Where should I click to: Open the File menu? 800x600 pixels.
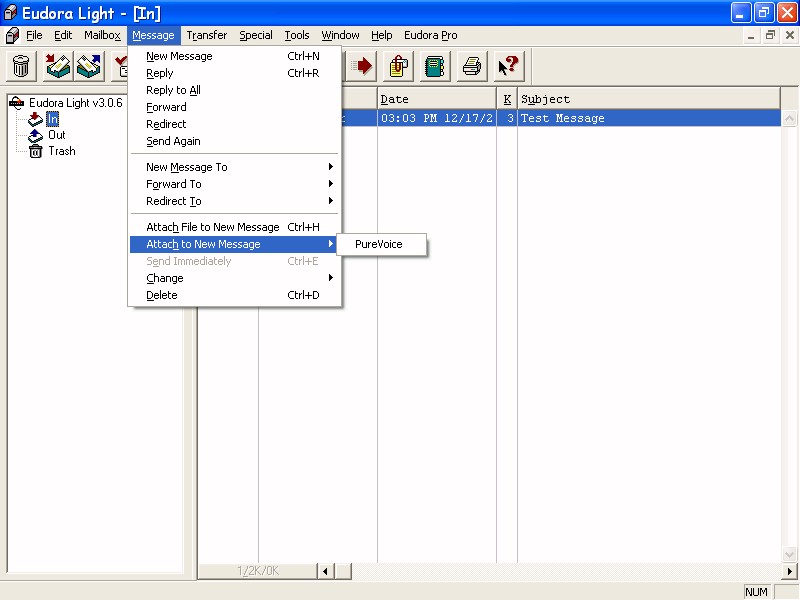coord(34,35)
